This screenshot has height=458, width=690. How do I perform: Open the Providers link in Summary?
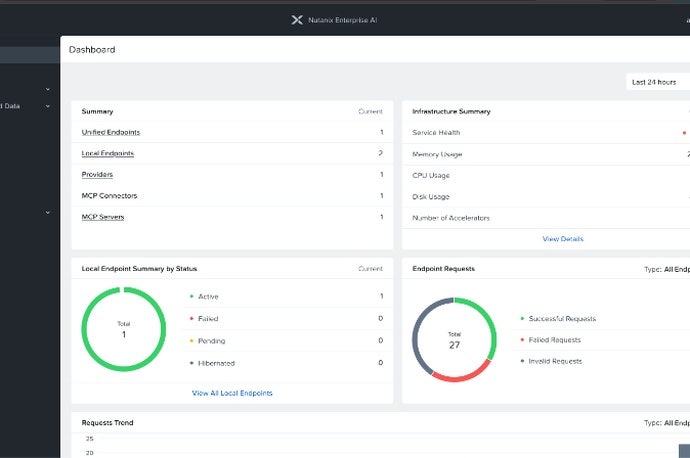[97, 174]
